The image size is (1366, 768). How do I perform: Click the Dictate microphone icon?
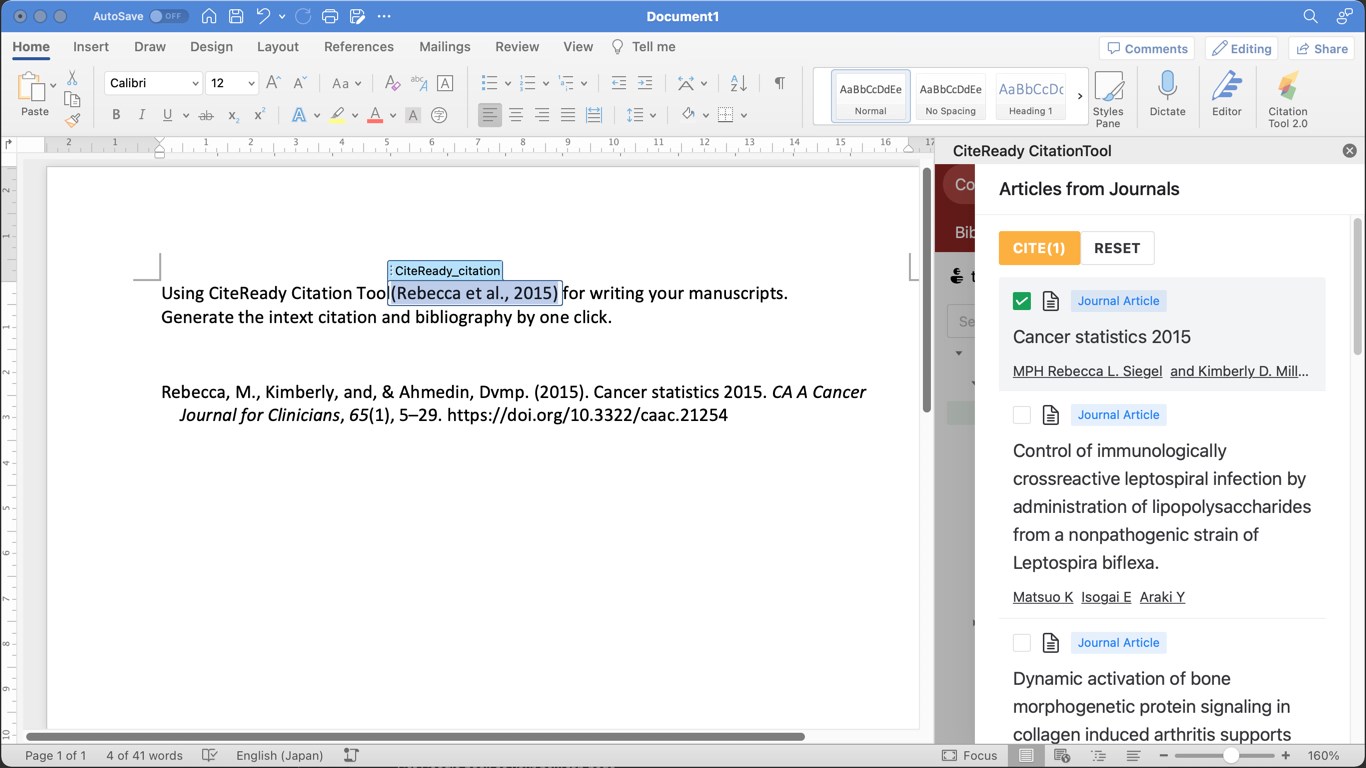tap(1167, 96)
